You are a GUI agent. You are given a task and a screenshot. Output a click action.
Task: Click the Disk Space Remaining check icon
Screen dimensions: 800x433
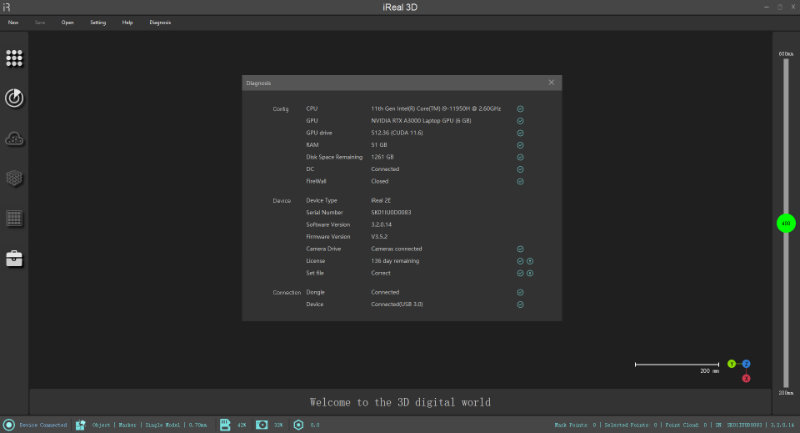coord(520,157)
